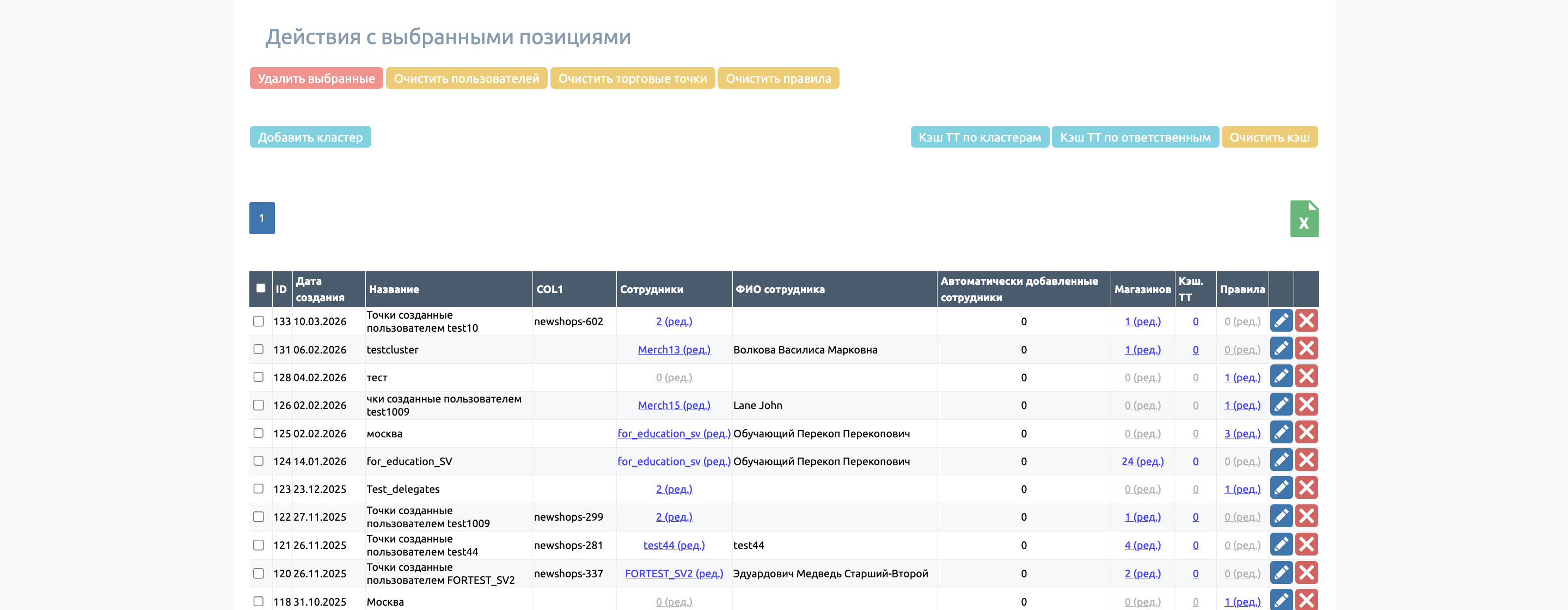The width and height of the screenshot is (1568, 610).
Task: Go to pagination page 1
Action: click(262, 218)
